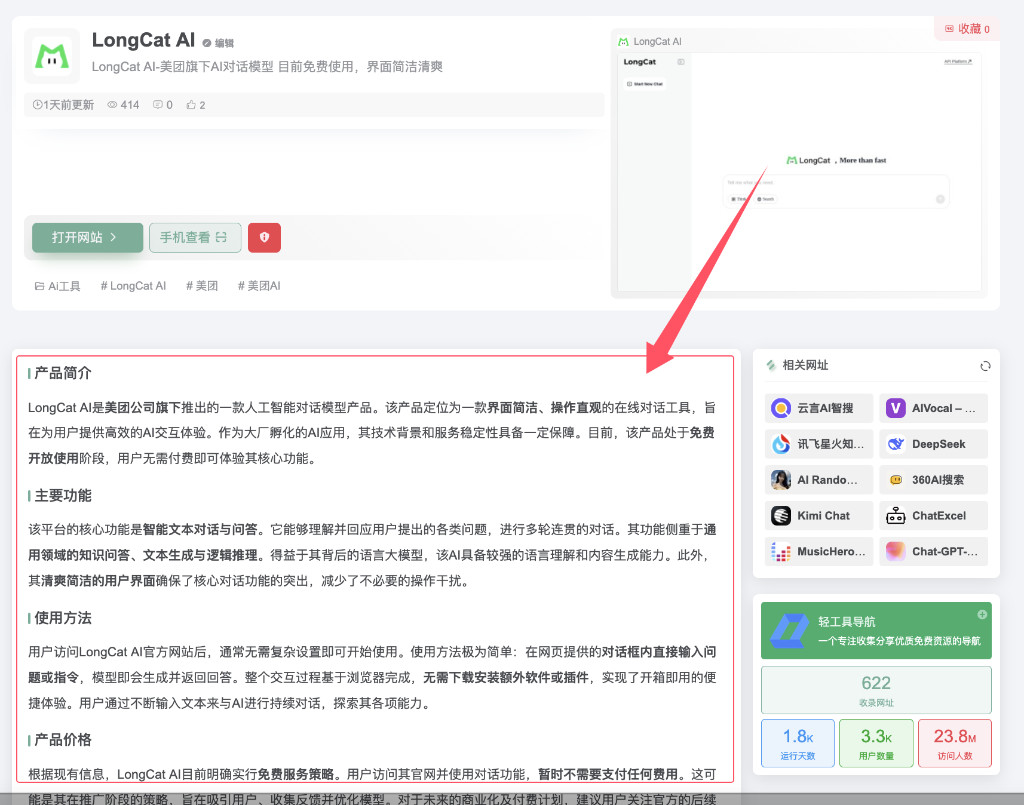
Task: Click the LongCat AI logo thumbnail
Action: click(x=51, y=57)
